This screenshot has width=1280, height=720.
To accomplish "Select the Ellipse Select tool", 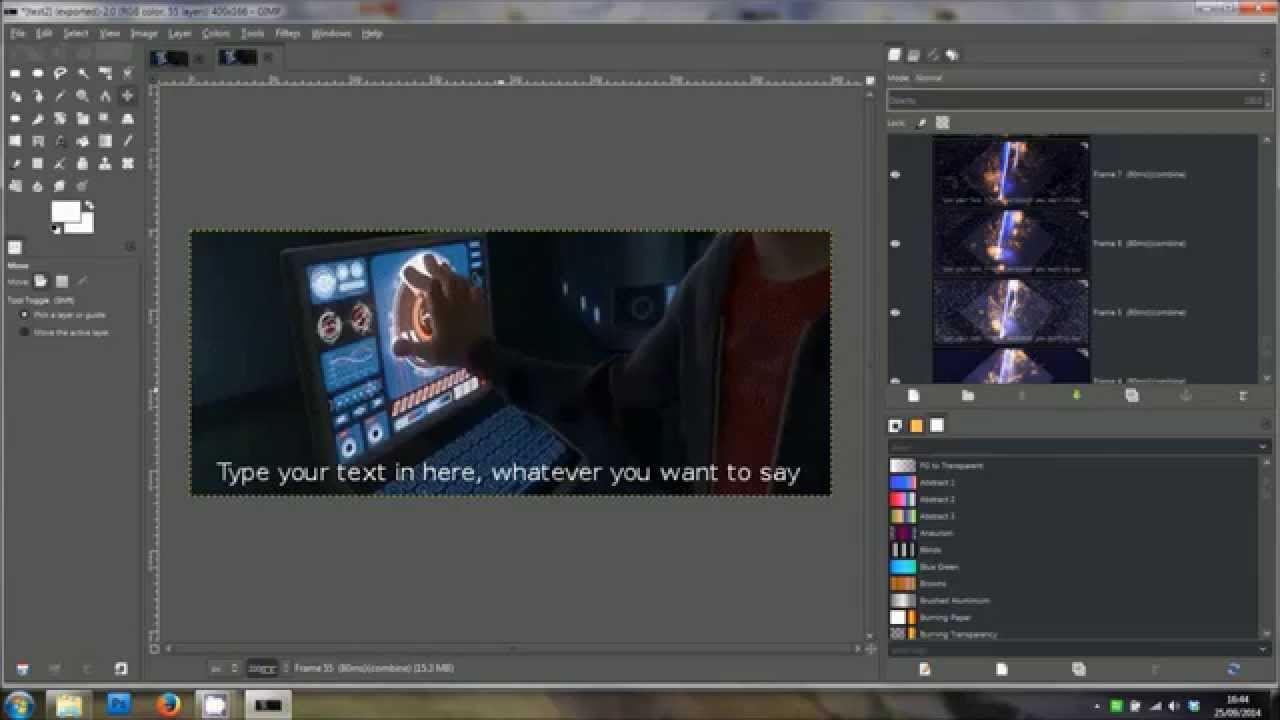I will tap(38, 73).
